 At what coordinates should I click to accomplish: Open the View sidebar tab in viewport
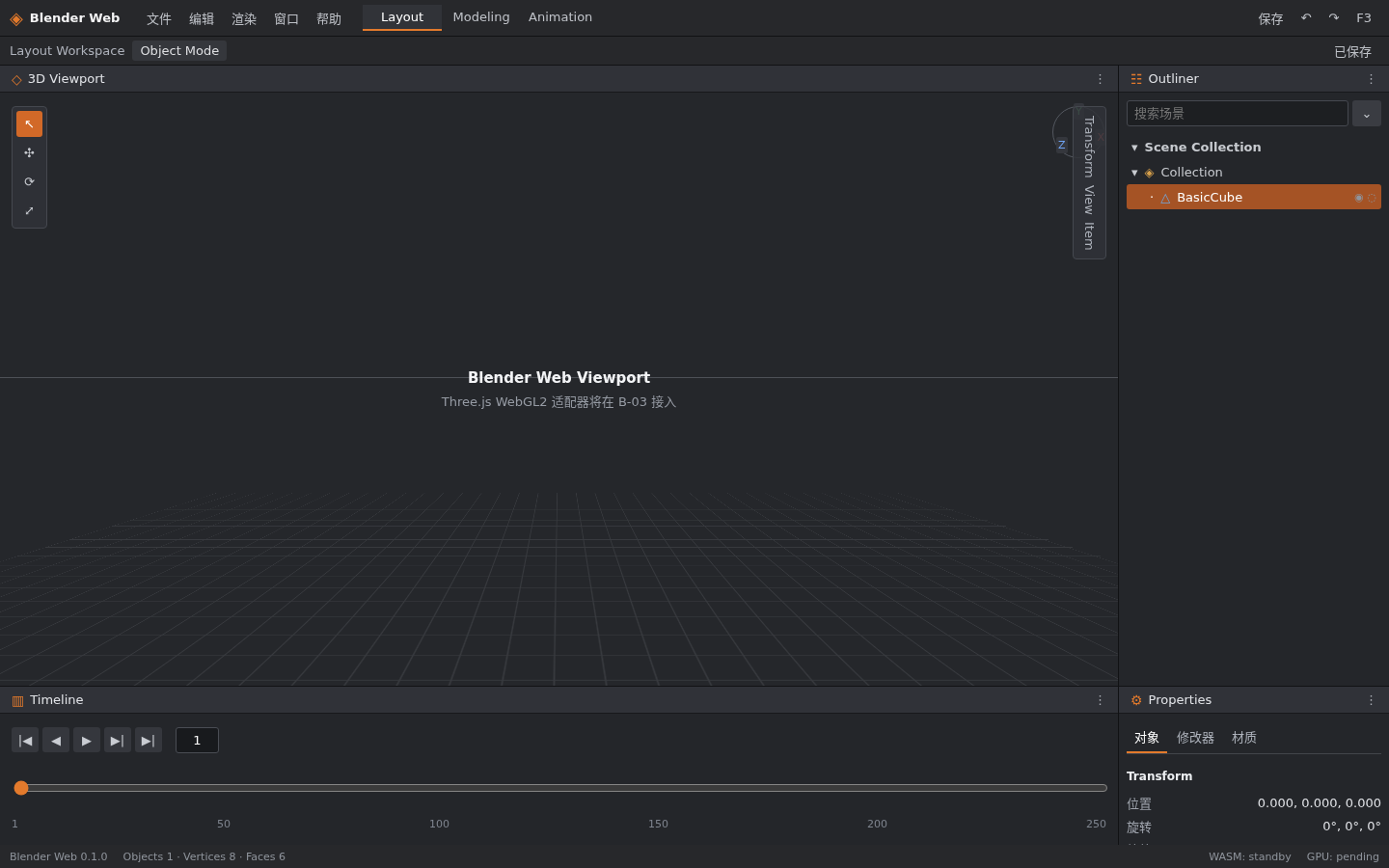[x=1089, y=200]
